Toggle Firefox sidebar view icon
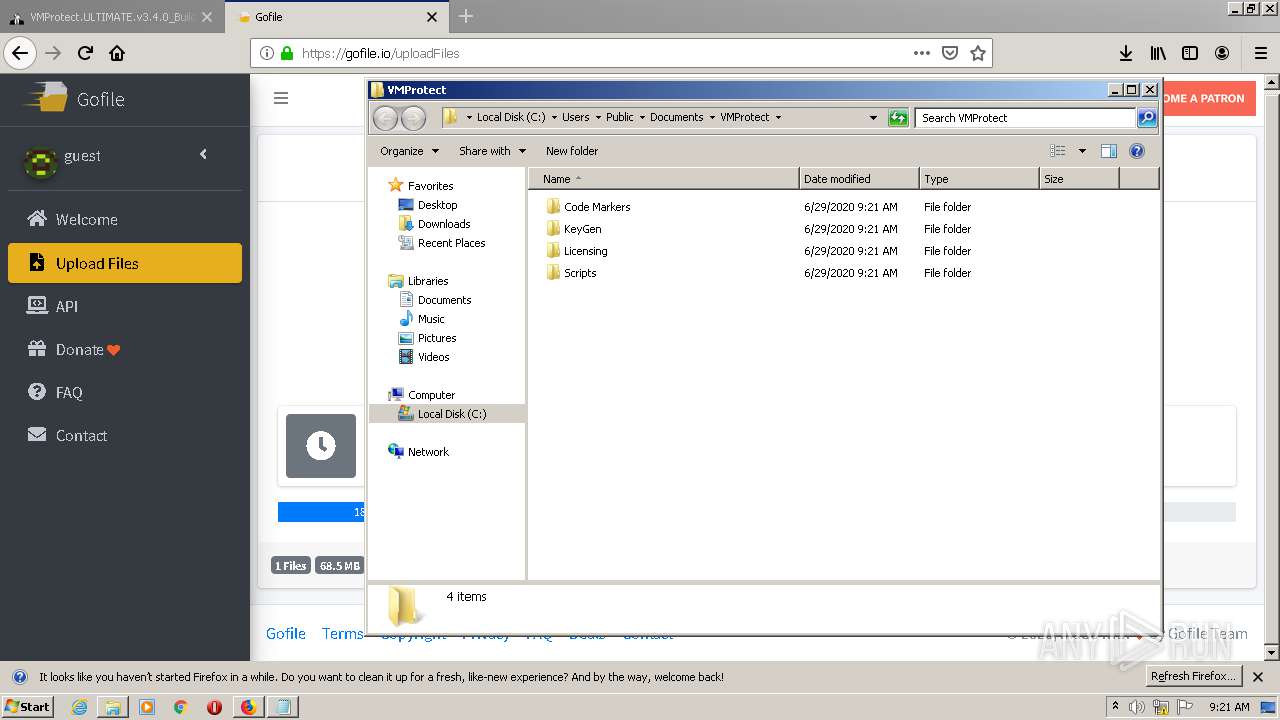This screenshot has width=1280, height=720. (1190, 53)
